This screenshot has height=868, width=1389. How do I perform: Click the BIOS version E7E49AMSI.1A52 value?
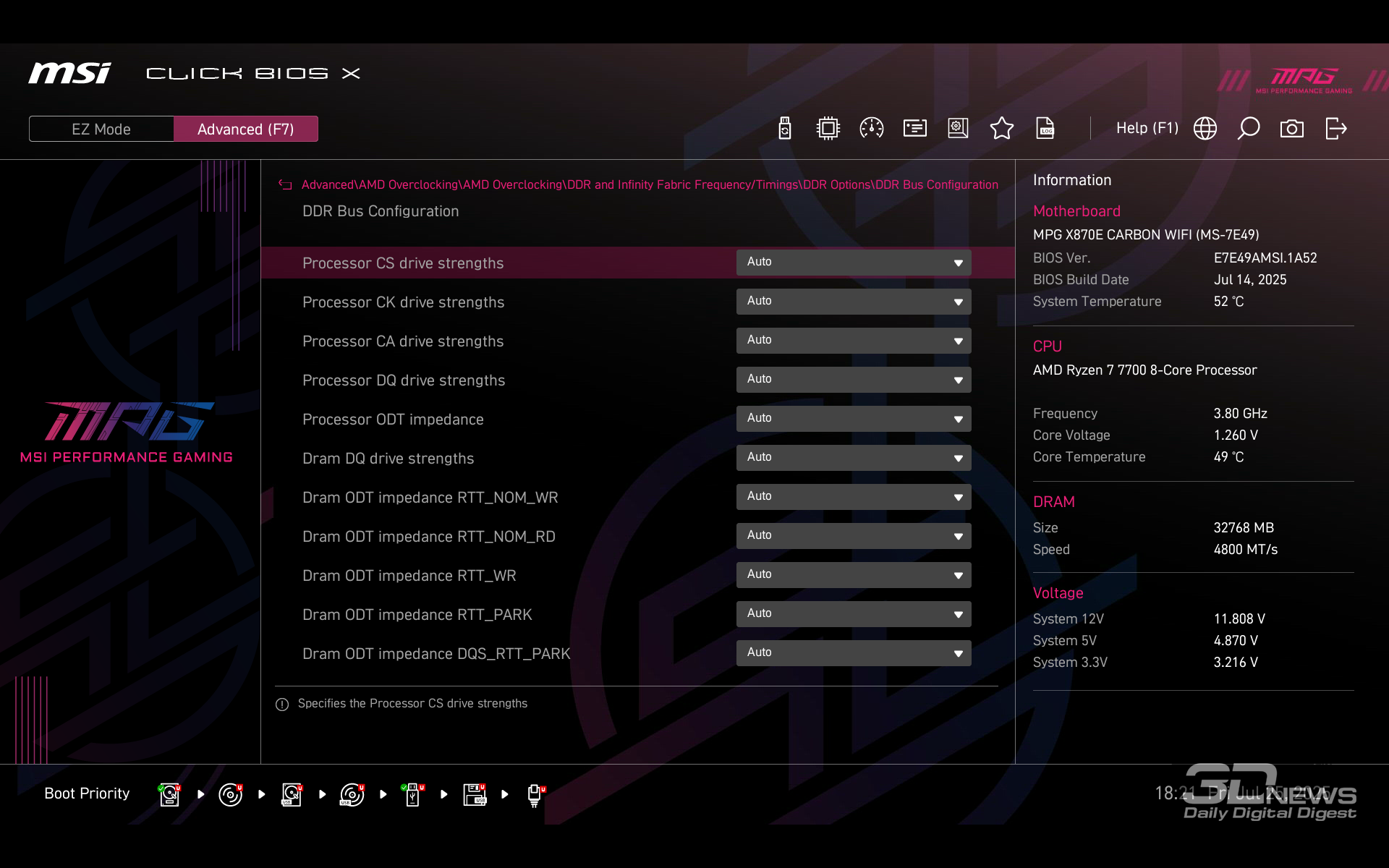(1265, 258)
